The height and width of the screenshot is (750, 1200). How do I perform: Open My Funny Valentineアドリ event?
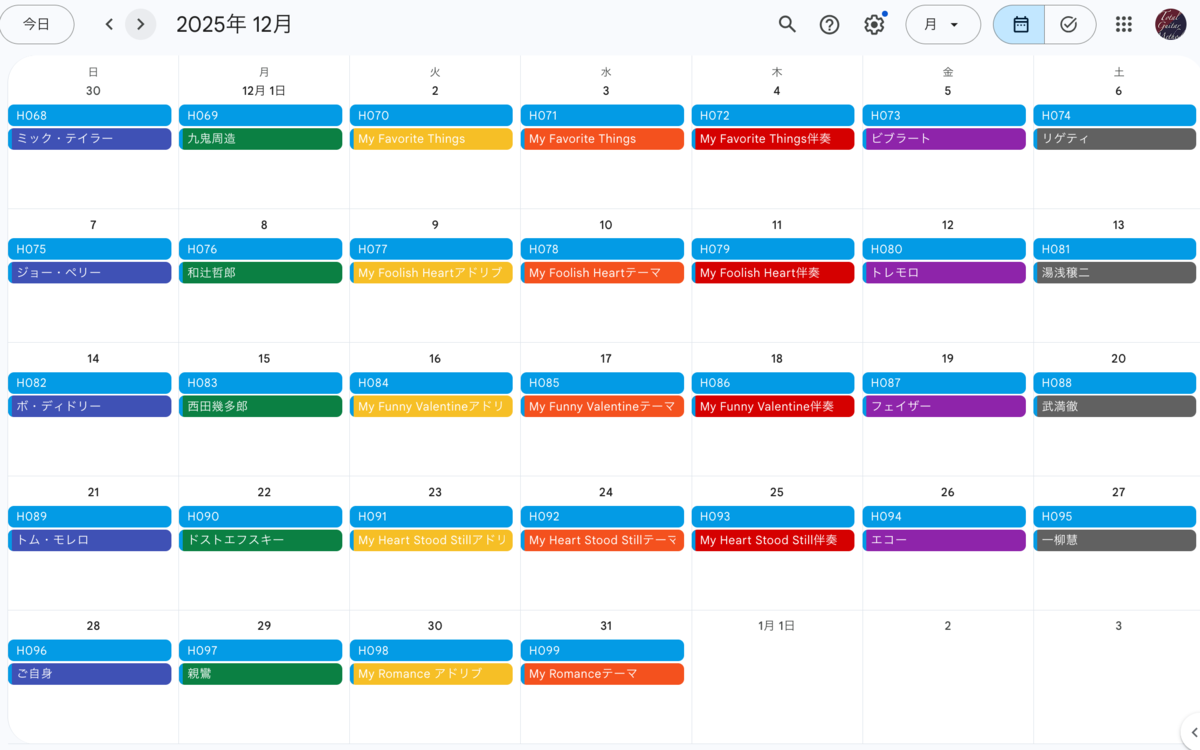point(432,406)
